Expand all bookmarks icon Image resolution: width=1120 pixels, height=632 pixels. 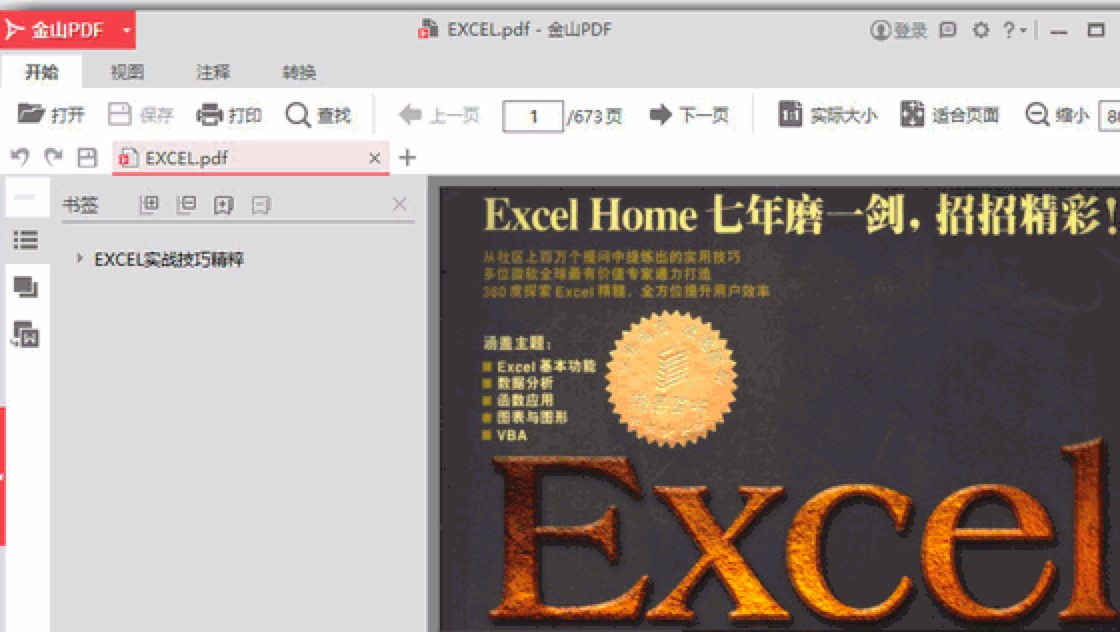(x=149, y=205)
